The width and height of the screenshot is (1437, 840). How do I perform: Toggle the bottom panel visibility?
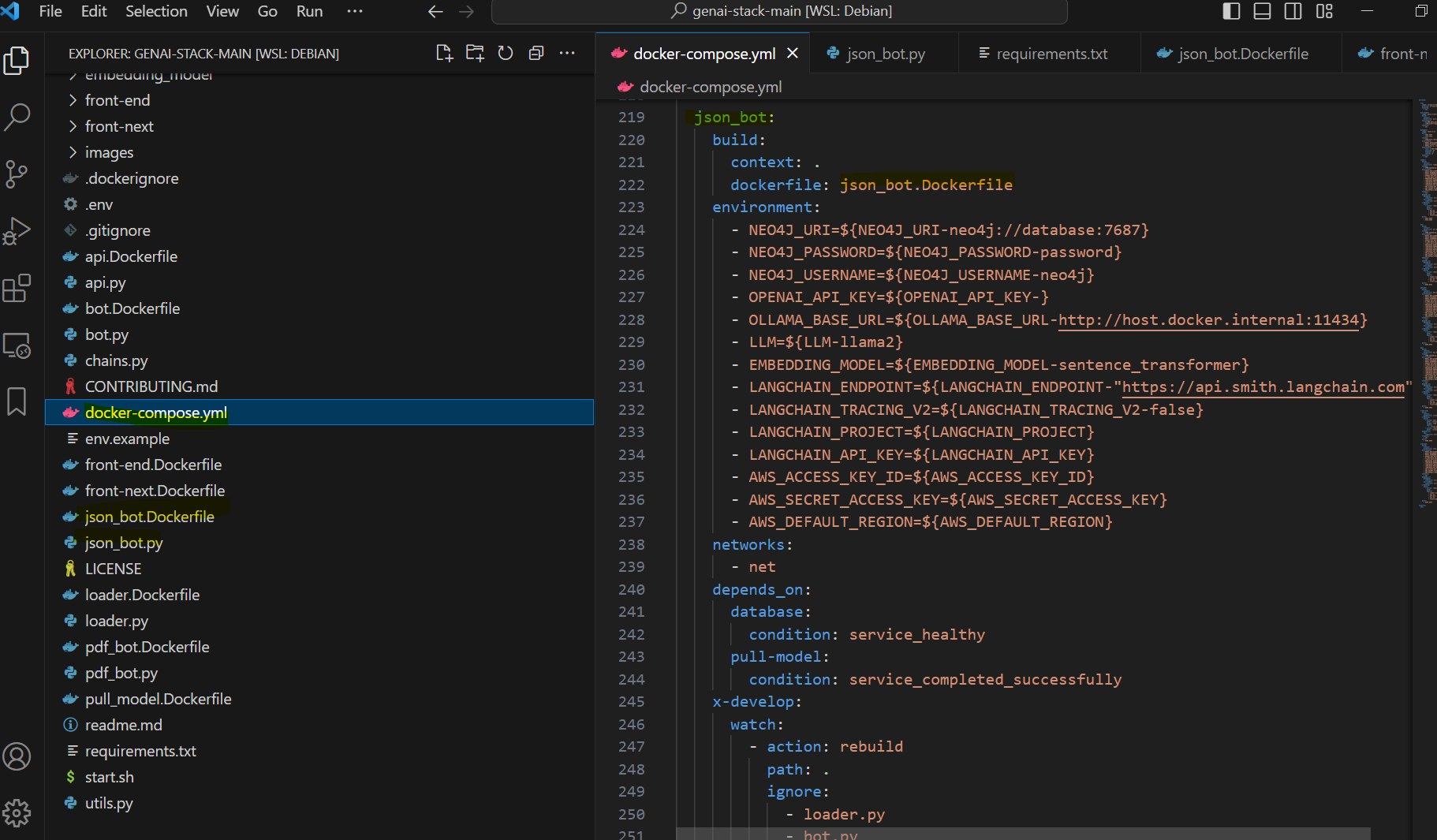(x=1262, y=11)
